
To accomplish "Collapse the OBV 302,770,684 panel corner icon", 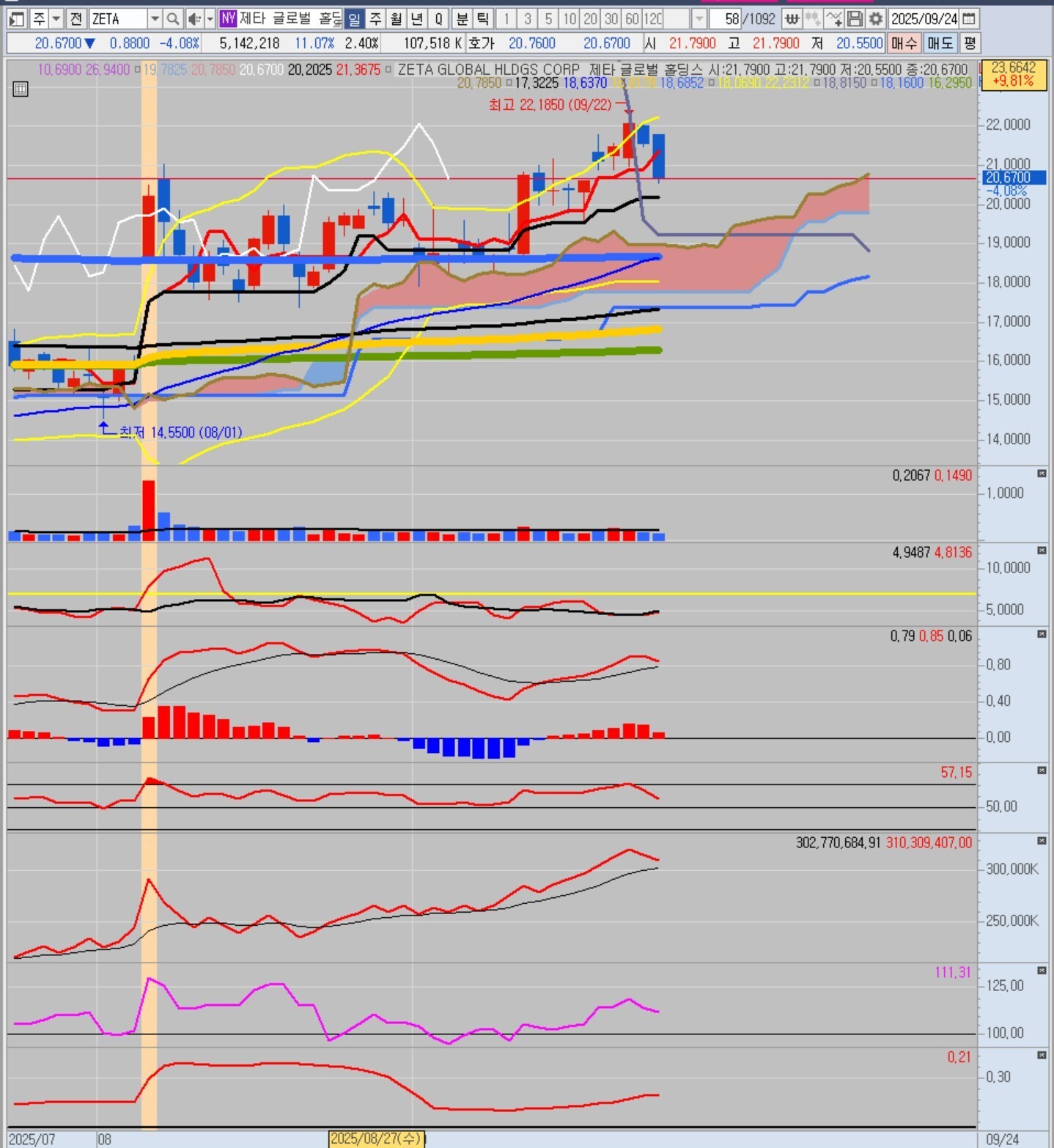I will (1042, 841).
